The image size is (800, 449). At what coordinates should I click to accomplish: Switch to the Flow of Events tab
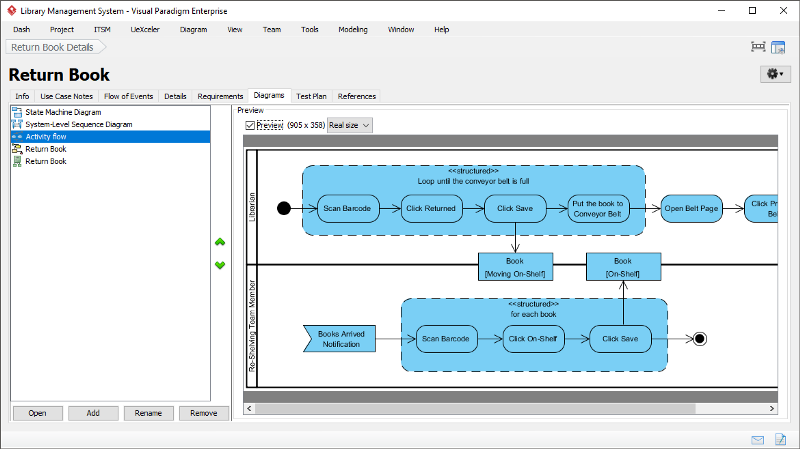(128, 96)
